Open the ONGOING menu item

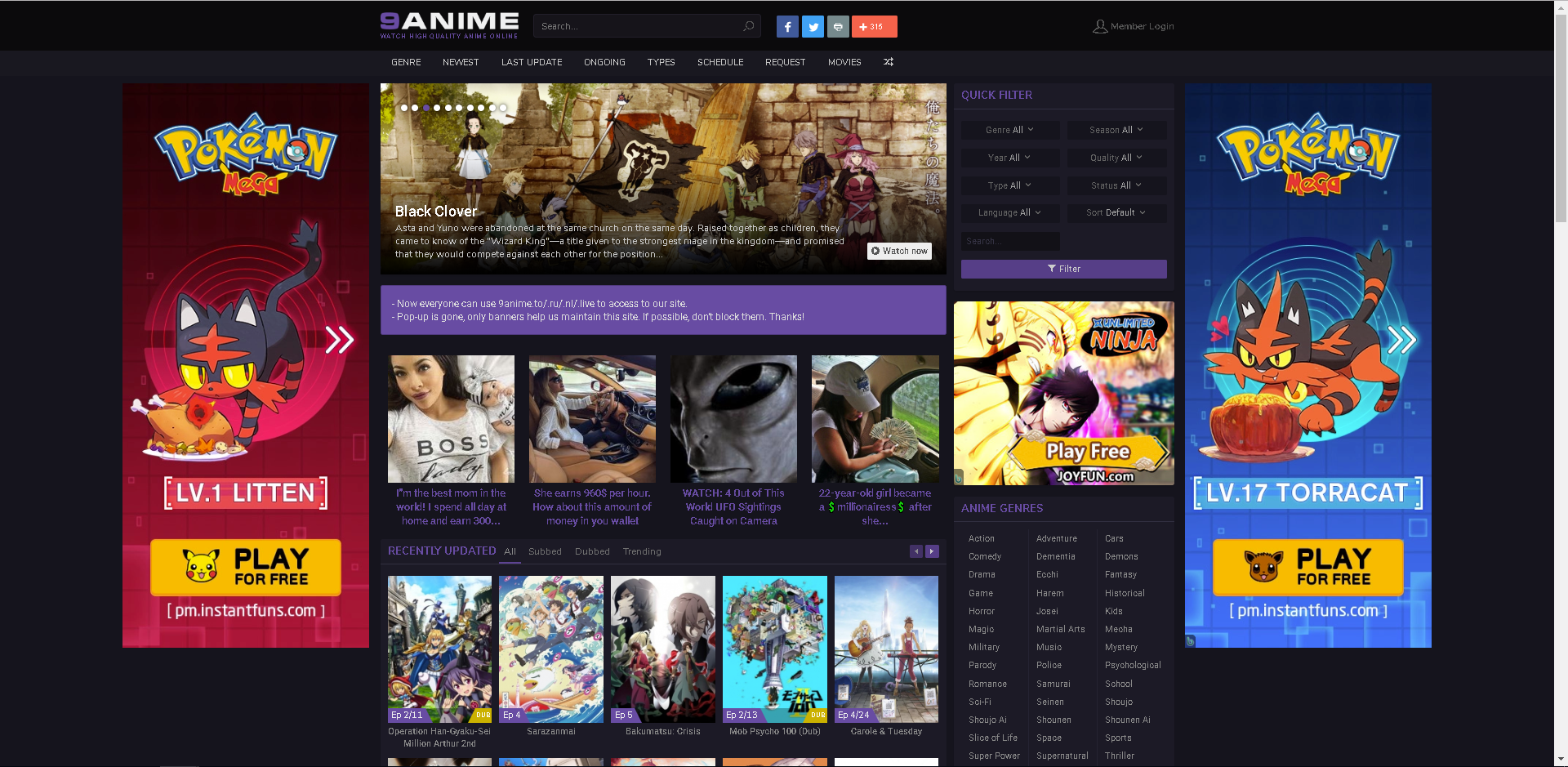click(604, 62)
